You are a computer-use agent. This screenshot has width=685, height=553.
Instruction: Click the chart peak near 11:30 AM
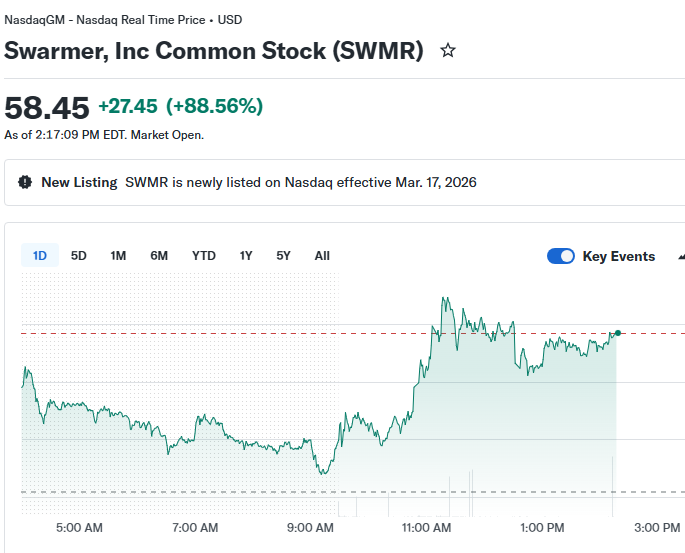point(443,298)
